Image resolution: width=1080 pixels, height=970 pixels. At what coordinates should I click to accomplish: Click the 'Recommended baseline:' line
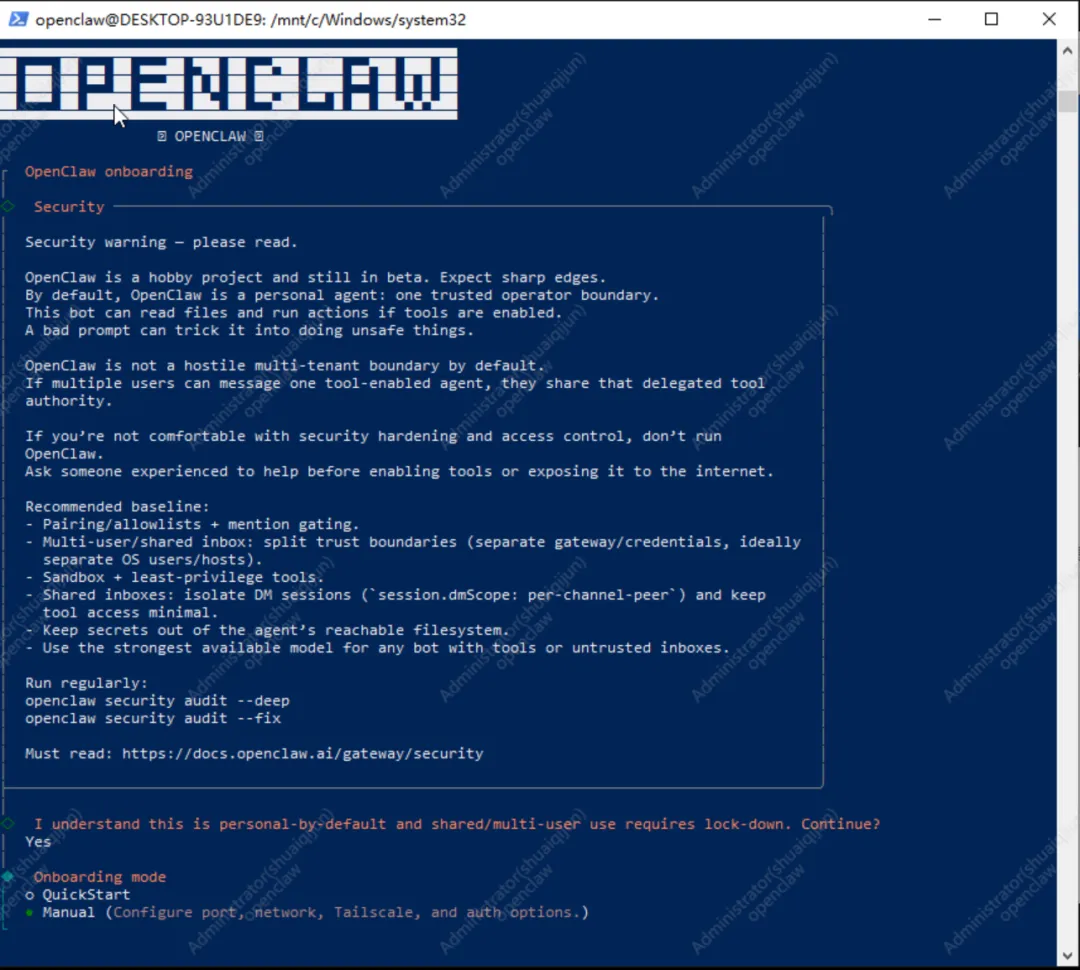(117, 506)
